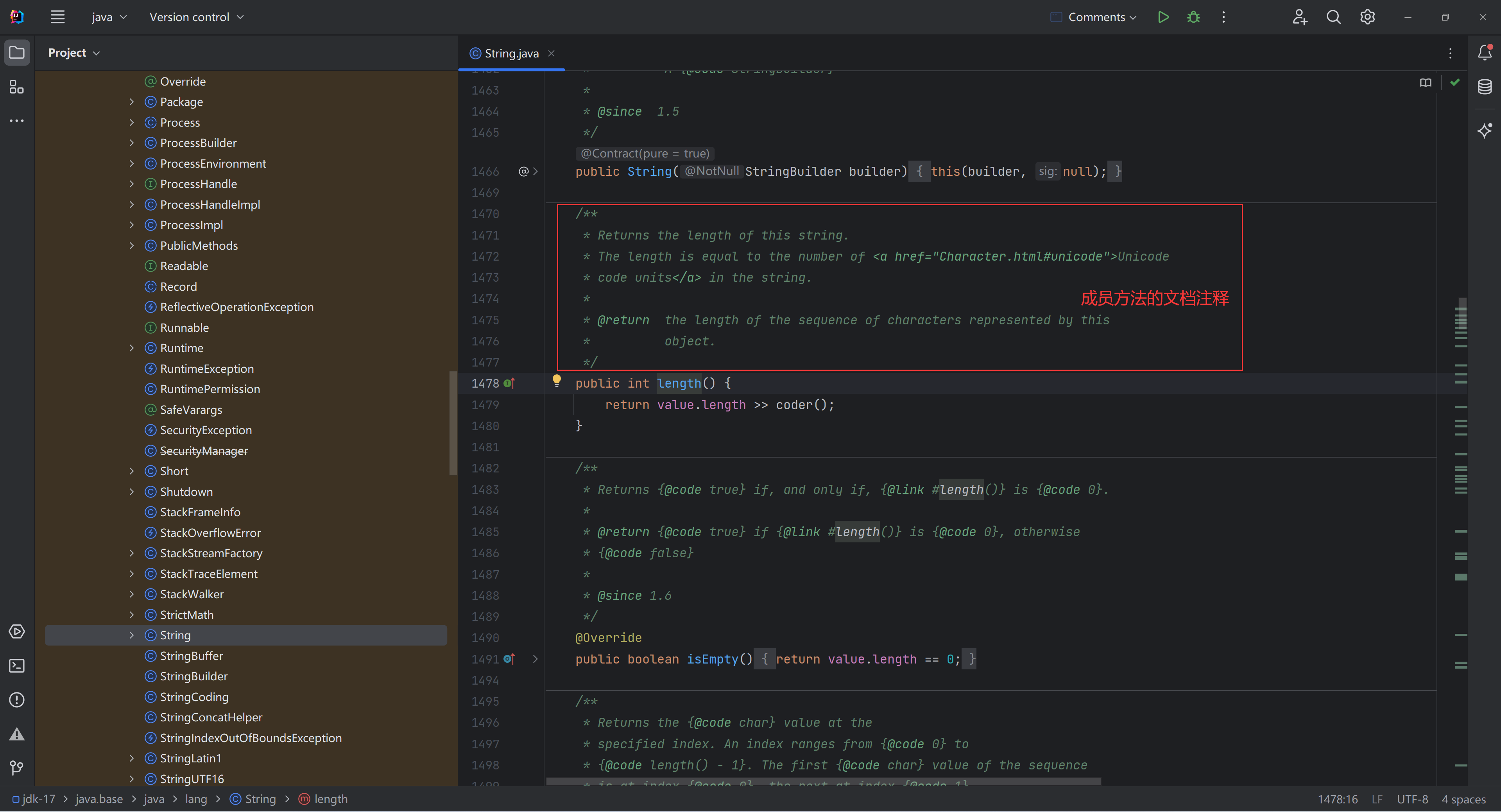Toggle Reader Mode book icon

coord(1425,83)
